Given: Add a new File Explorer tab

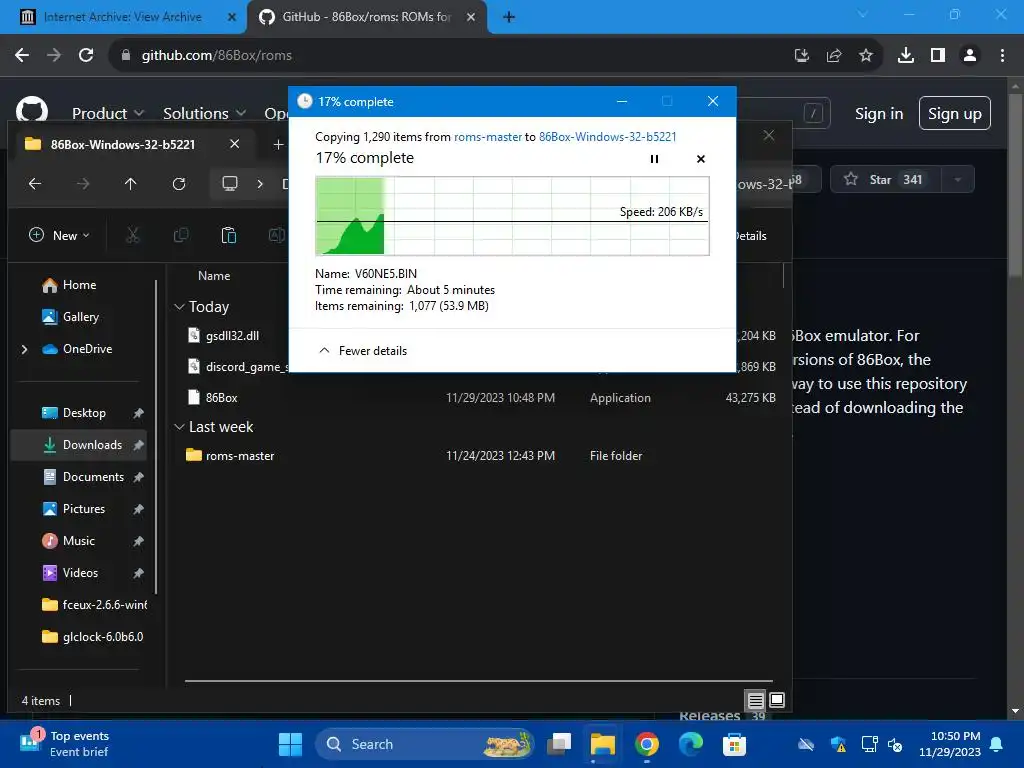Looking at the screenshot, I should tap(278, 144).
